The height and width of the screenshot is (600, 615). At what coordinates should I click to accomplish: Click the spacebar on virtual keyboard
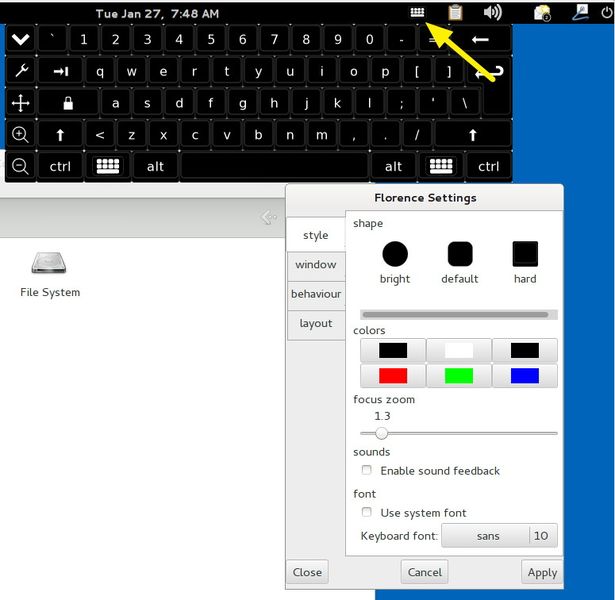[x=275, y=167]
